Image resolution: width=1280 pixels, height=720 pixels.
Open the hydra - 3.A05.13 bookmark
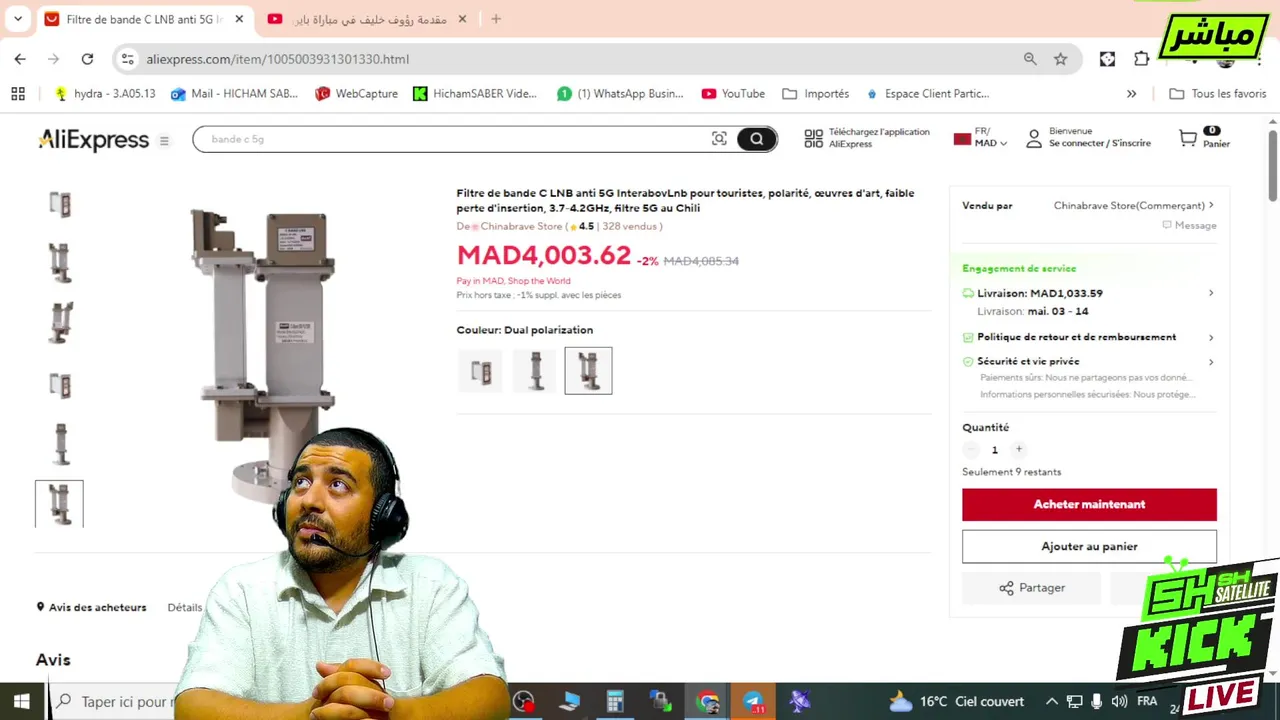pos(105,94)
